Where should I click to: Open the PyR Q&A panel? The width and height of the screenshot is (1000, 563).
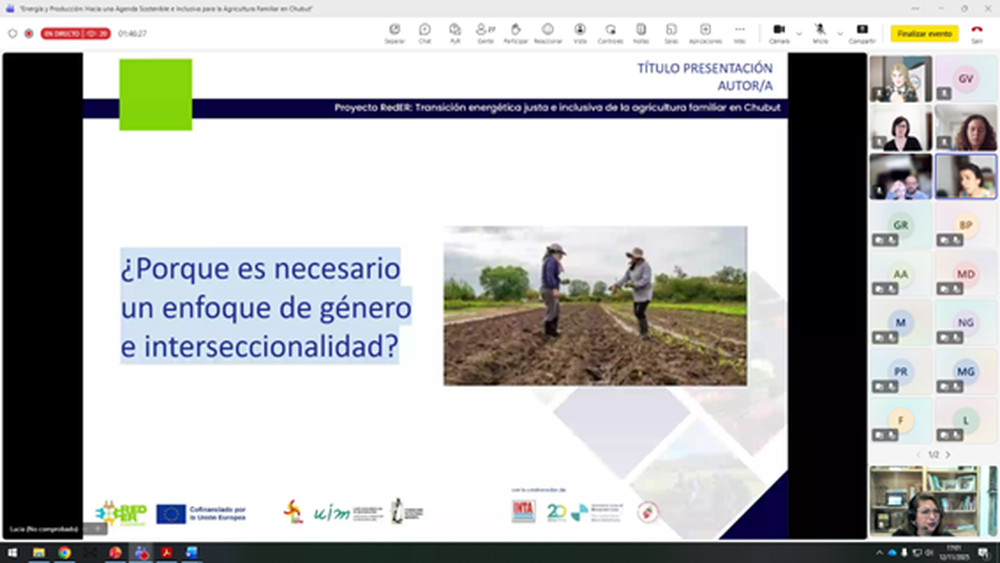(x=455, y=33)
